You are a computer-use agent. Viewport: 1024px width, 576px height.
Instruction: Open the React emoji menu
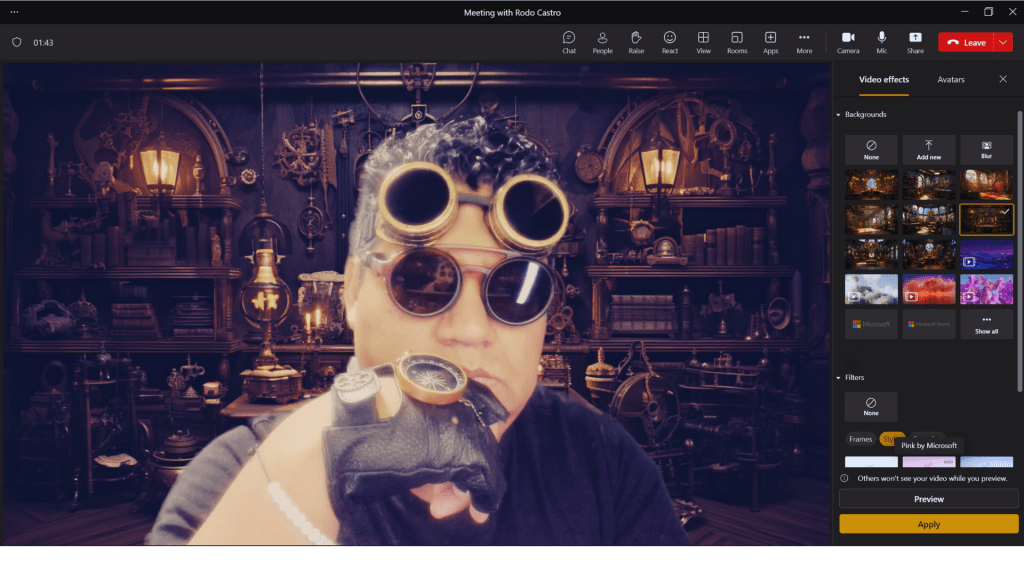(x=670, y=42)
